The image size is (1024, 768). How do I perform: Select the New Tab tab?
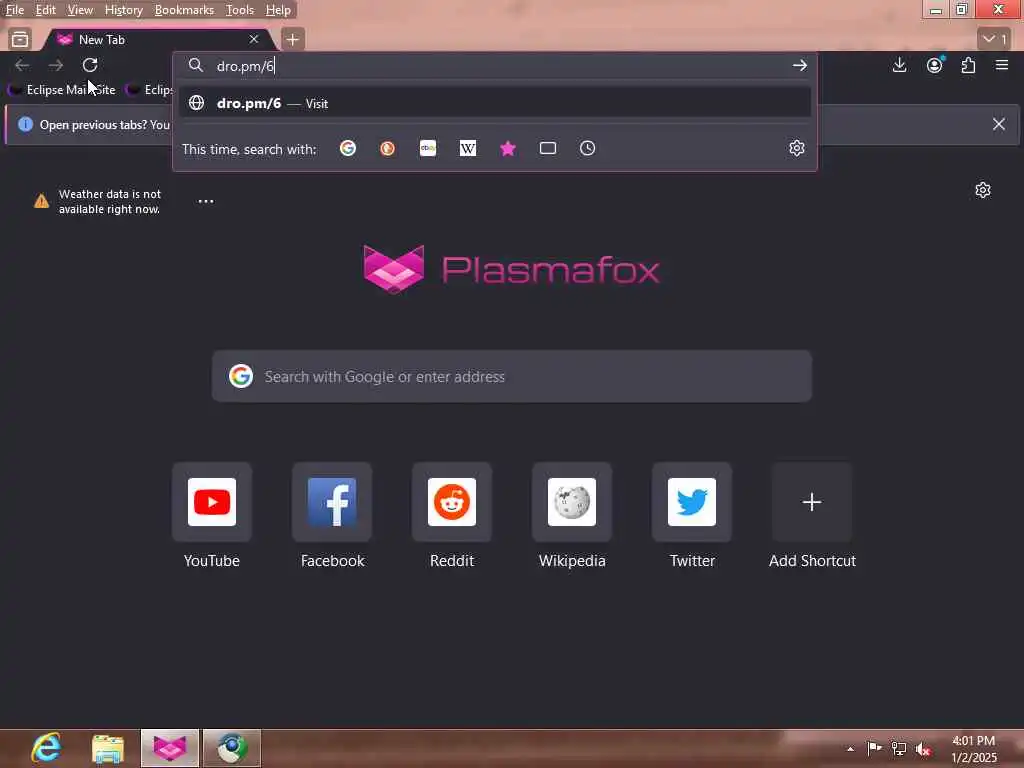(x=157, y=39)
